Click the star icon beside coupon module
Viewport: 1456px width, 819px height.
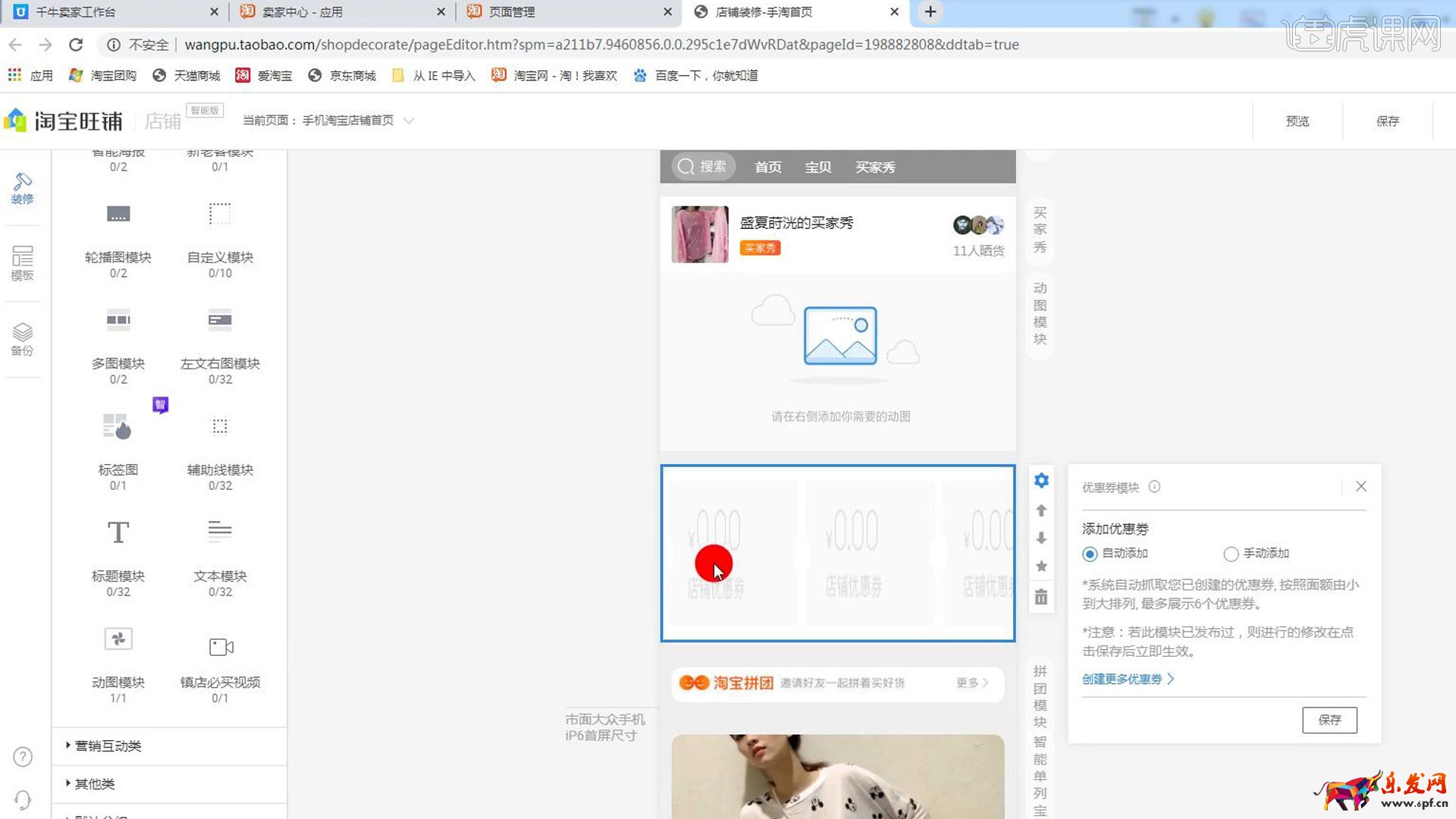click(1041, 566)
